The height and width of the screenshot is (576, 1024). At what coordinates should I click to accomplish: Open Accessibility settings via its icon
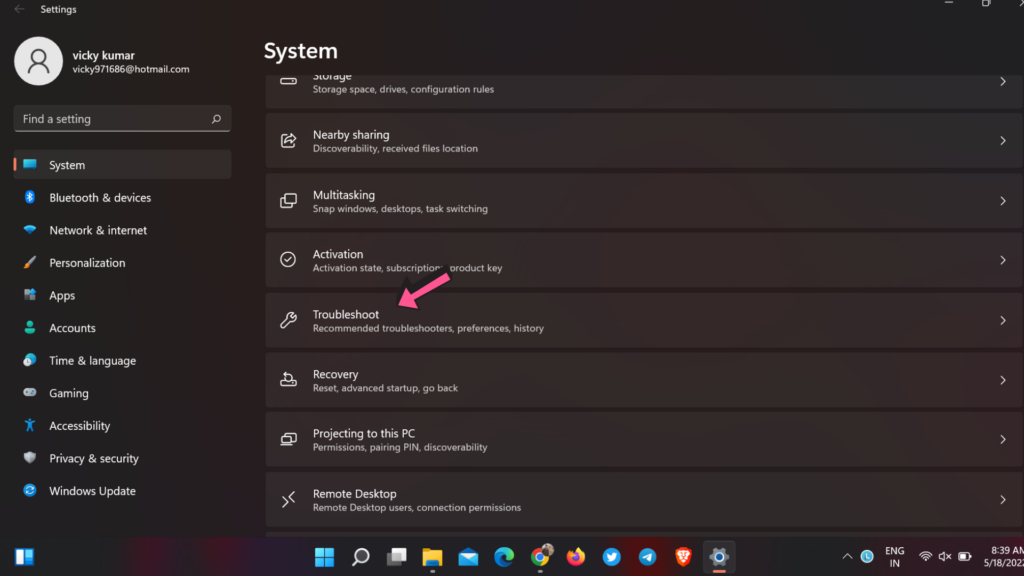click(30, 425)
